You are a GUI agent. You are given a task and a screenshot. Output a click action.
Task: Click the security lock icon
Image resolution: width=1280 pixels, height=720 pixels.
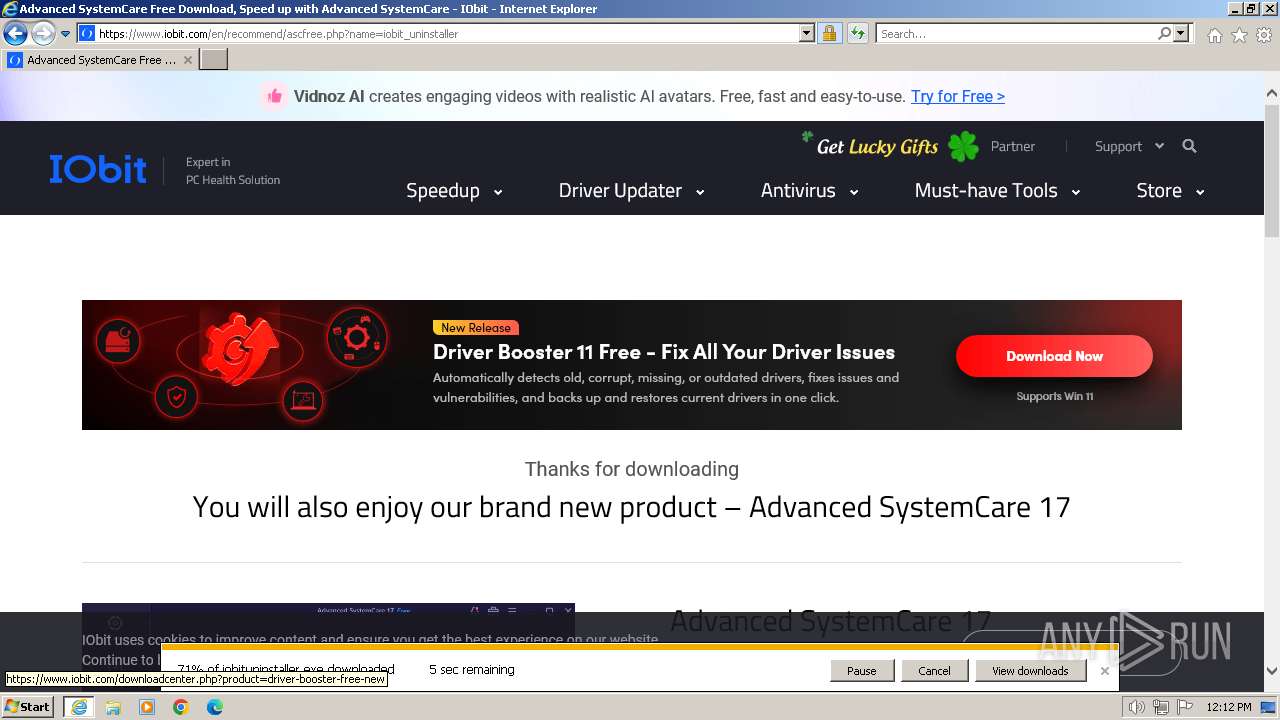[829, 33]
